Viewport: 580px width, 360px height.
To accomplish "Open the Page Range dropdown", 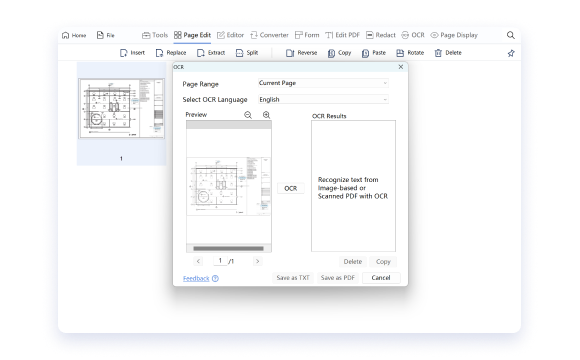I will pos(323,83).
